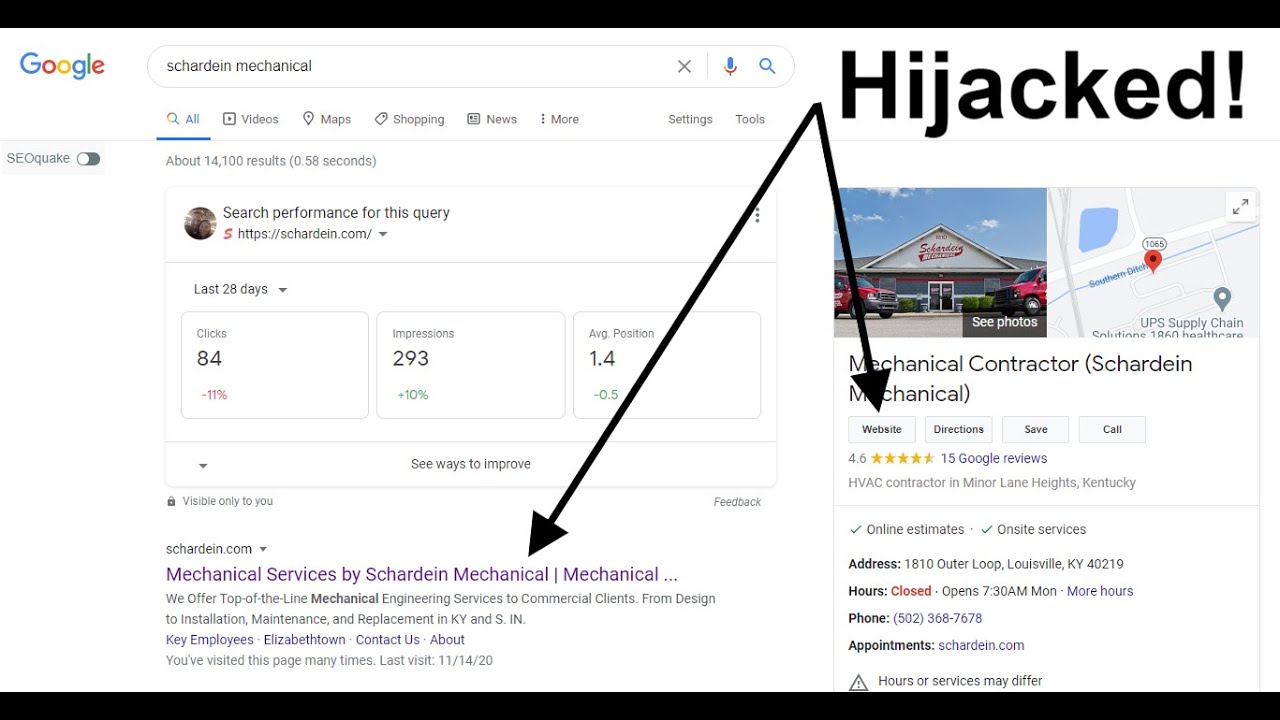Click the red map pin marker
This screenshot has width=1280, height=720.
click(1153, 262)
